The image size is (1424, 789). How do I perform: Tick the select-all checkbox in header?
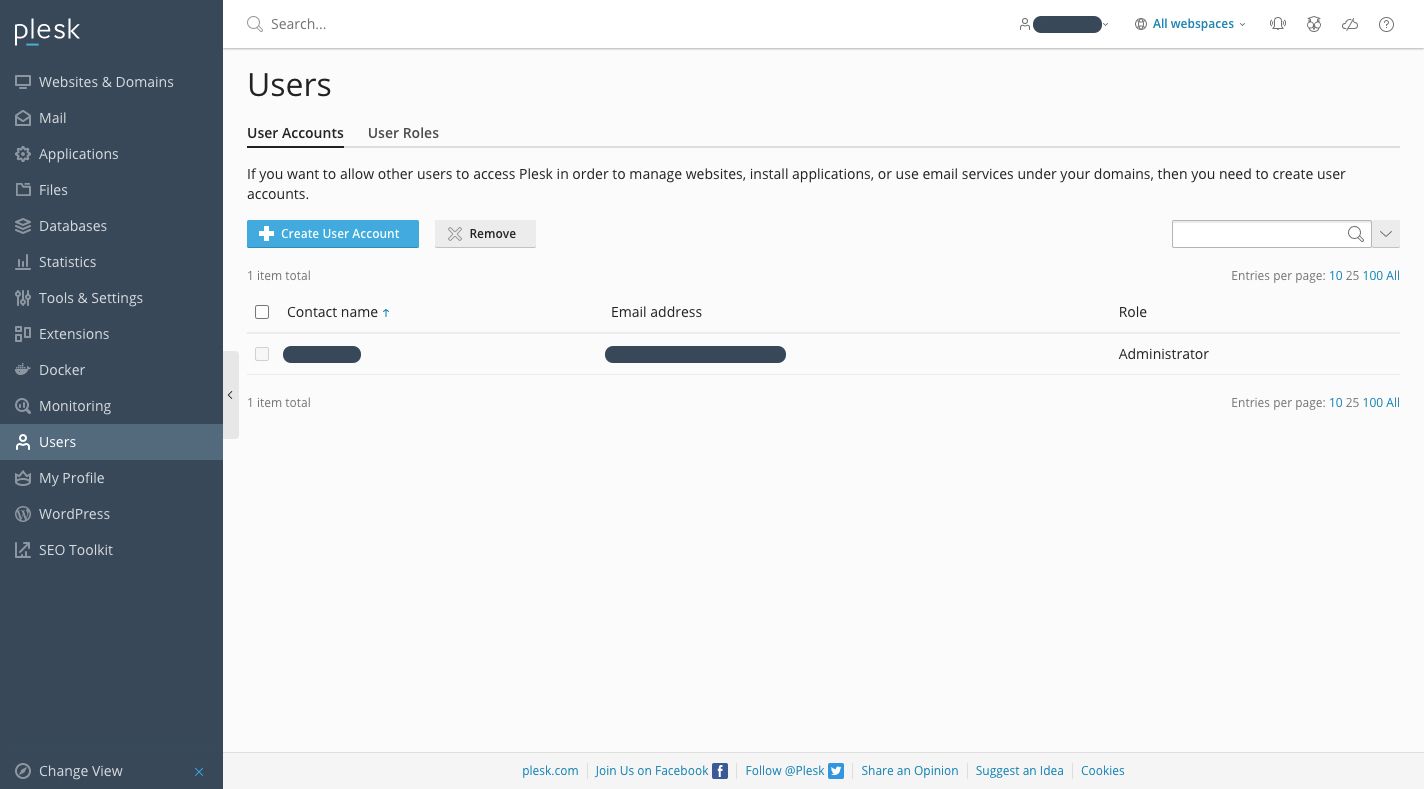(x=262, y=312)
